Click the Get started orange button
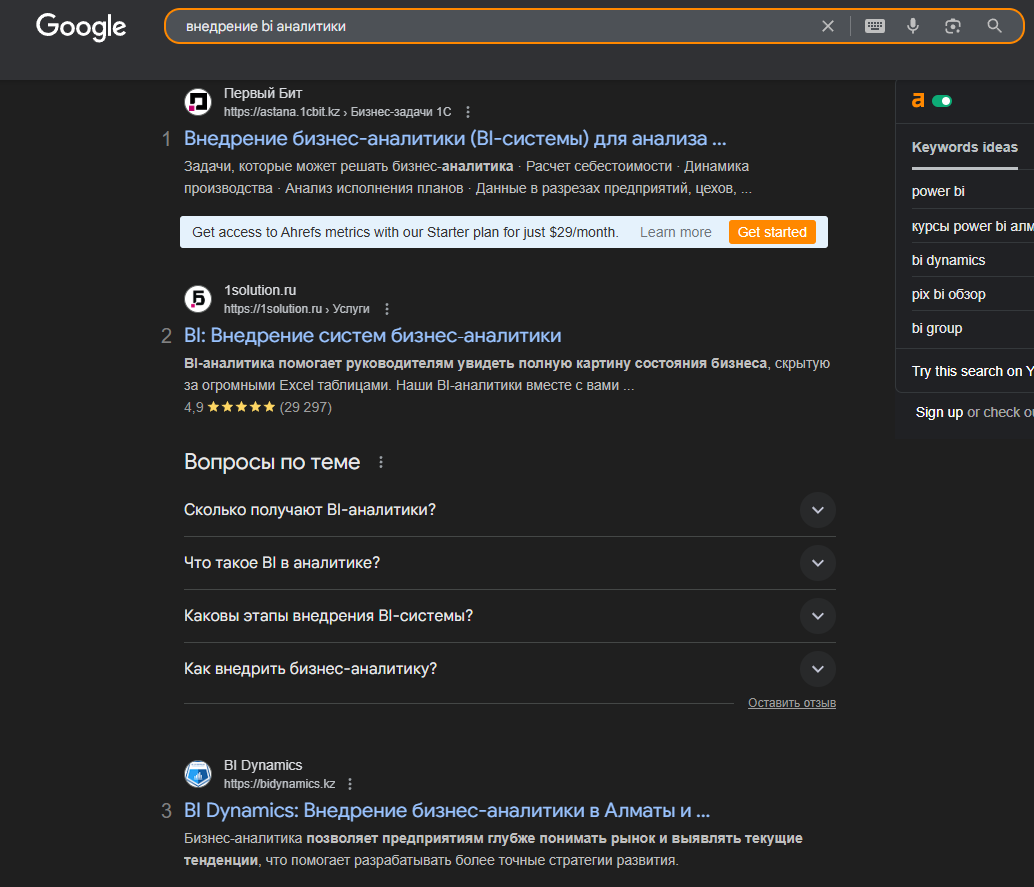 (x=772, y=232)
